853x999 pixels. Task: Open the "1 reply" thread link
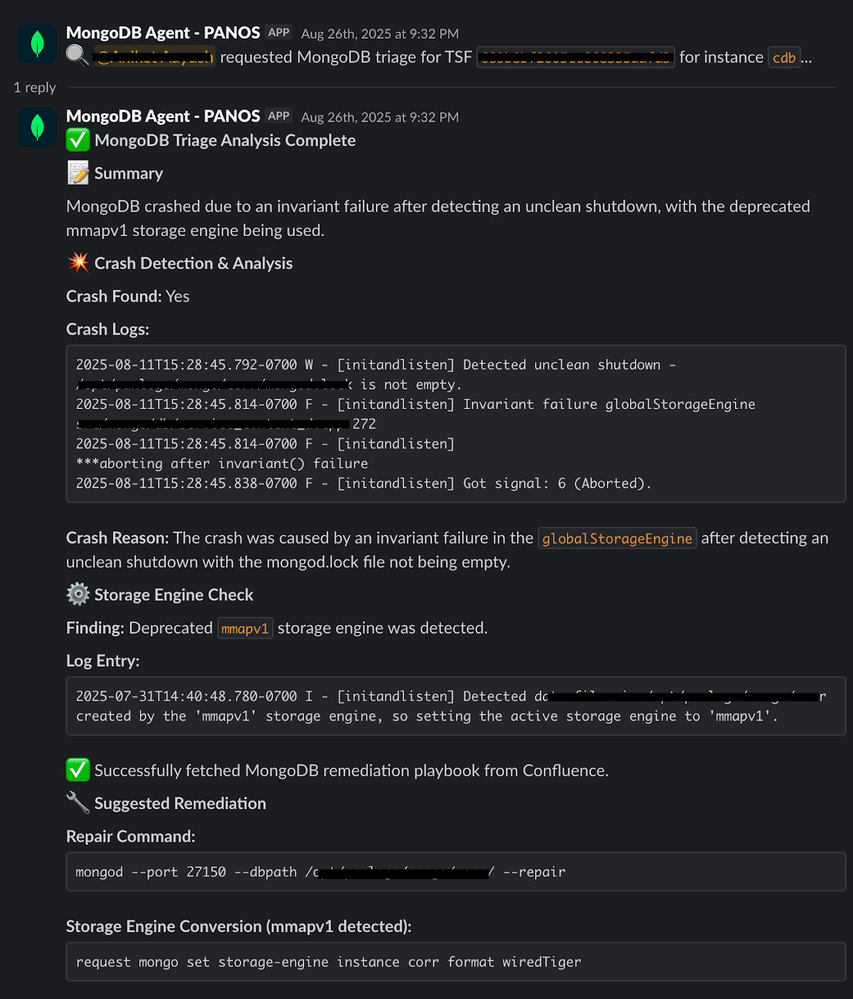coord(35,87)
